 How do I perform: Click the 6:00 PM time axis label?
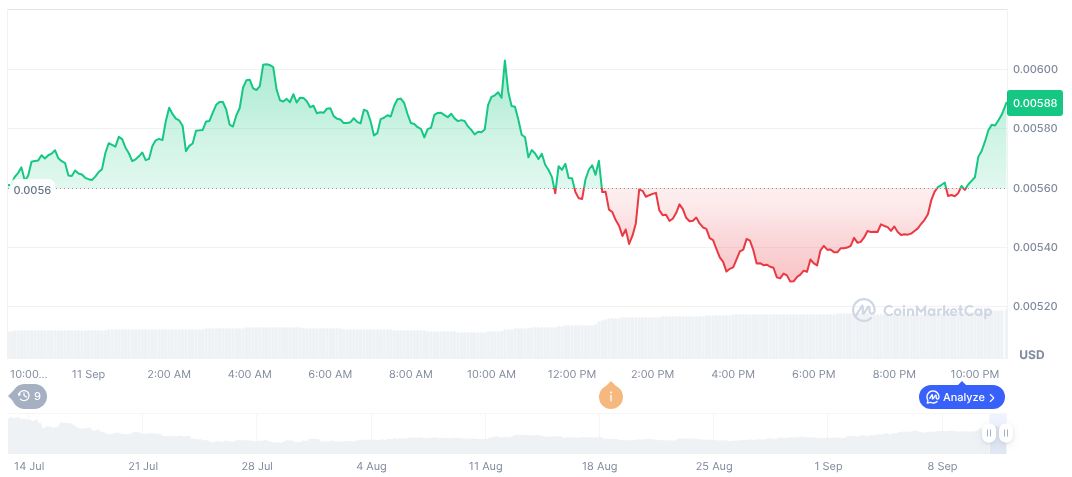click(x=813, y=374)
